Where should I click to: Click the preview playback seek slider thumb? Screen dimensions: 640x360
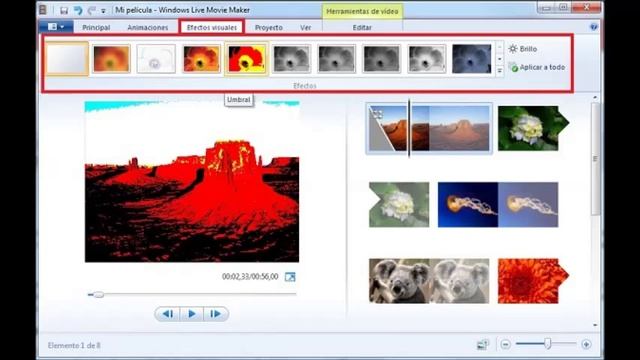[x=98, y=294]
